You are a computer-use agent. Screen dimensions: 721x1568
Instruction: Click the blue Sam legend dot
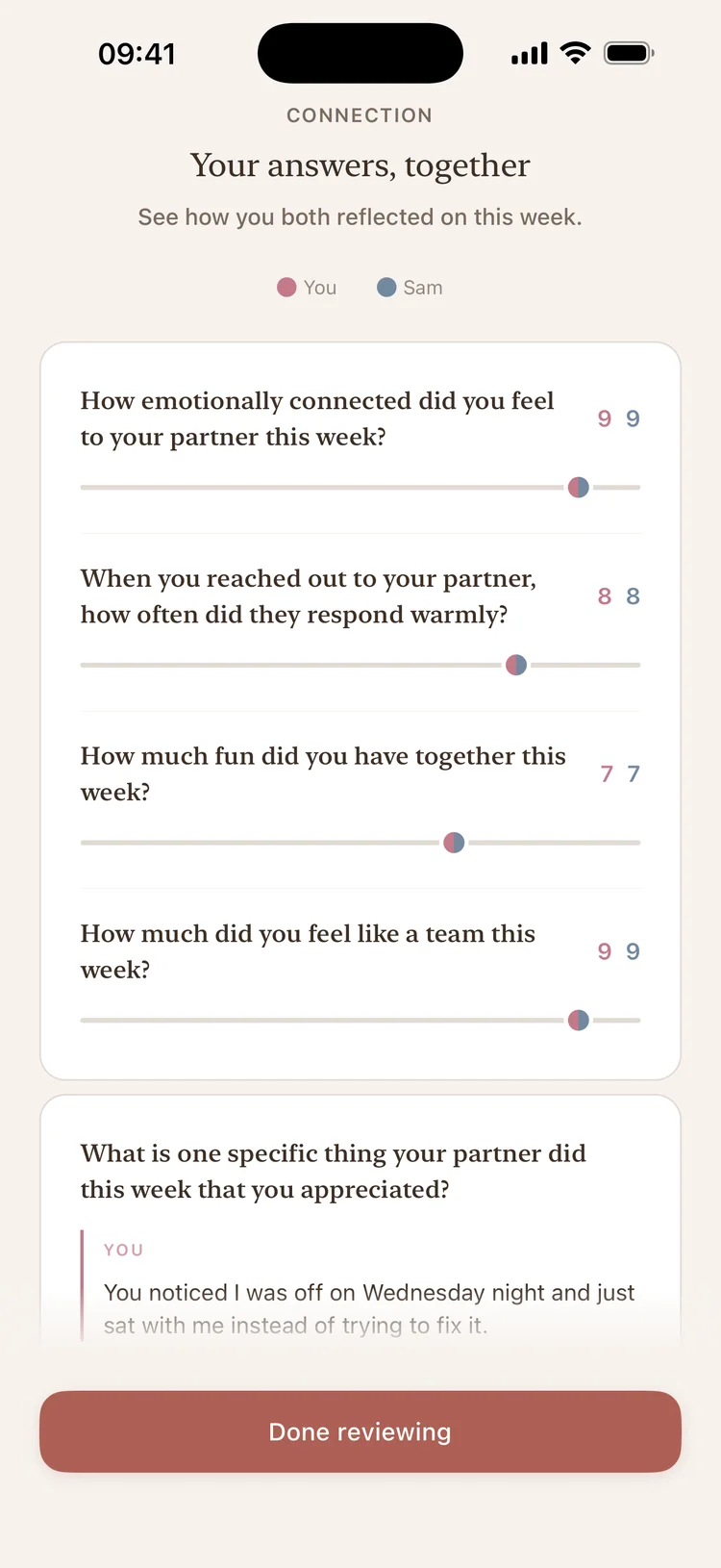pyautogui.click(x=386, y=288)
